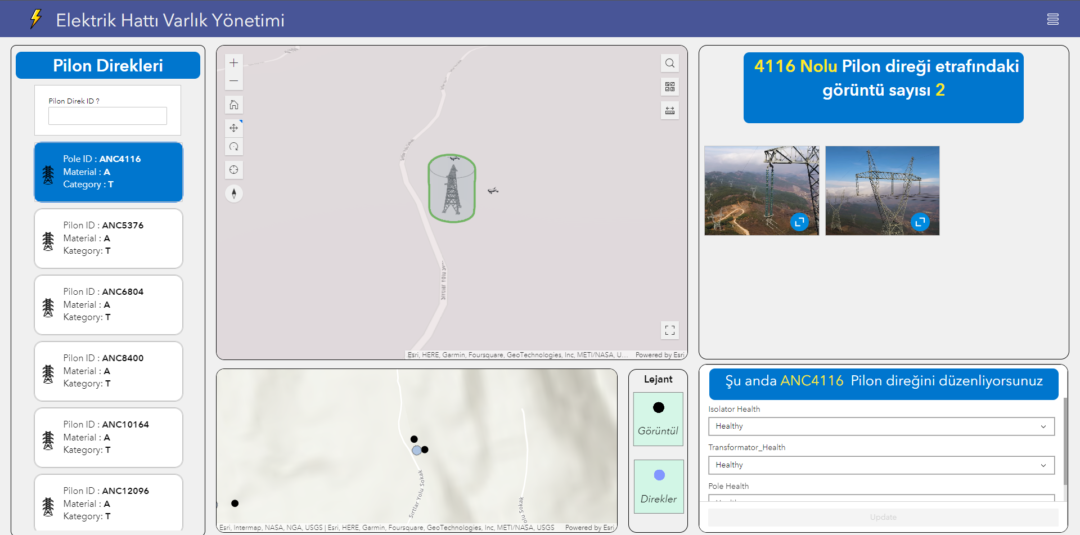
Task: Click the Lejant heading
Action: [658, 379]
